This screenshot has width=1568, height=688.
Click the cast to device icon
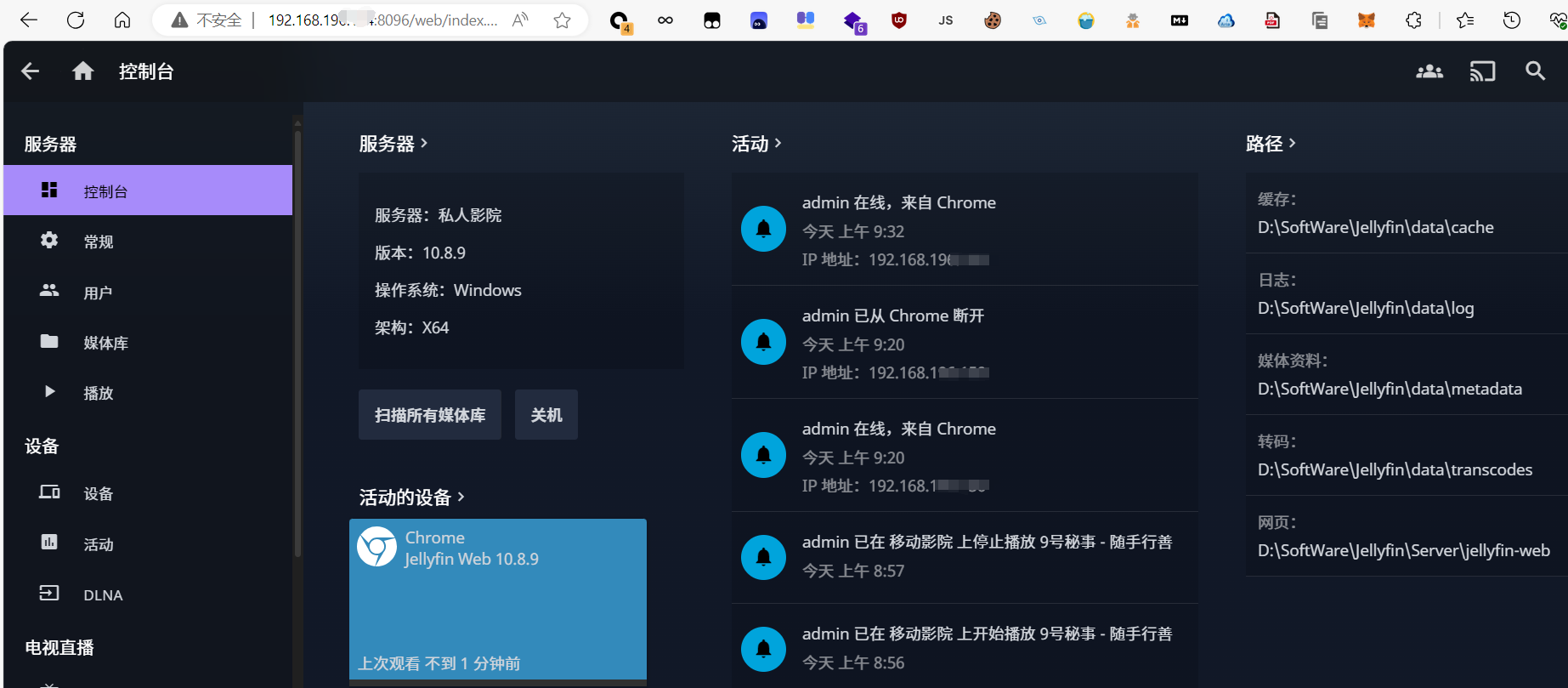1482,71
